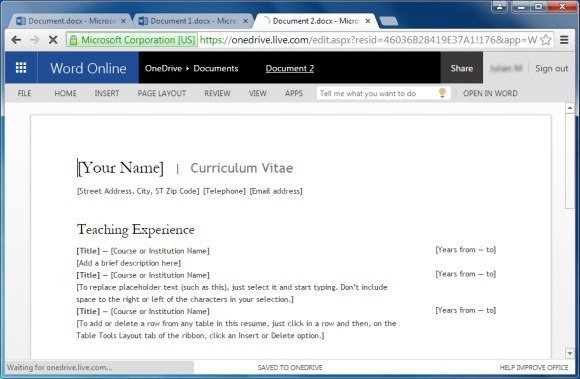Stop page loading with X button
580x379 pixels.
click(x=53, y=40)
